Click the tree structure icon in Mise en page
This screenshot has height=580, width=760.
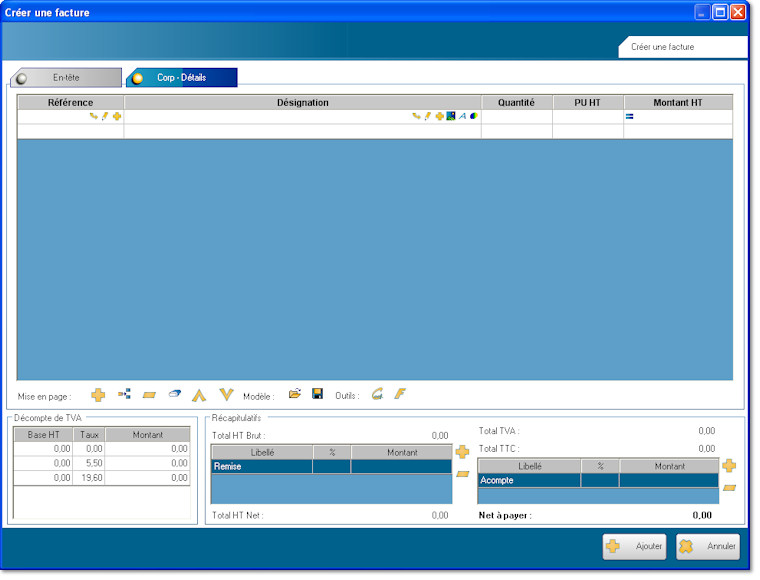[124, 395]
